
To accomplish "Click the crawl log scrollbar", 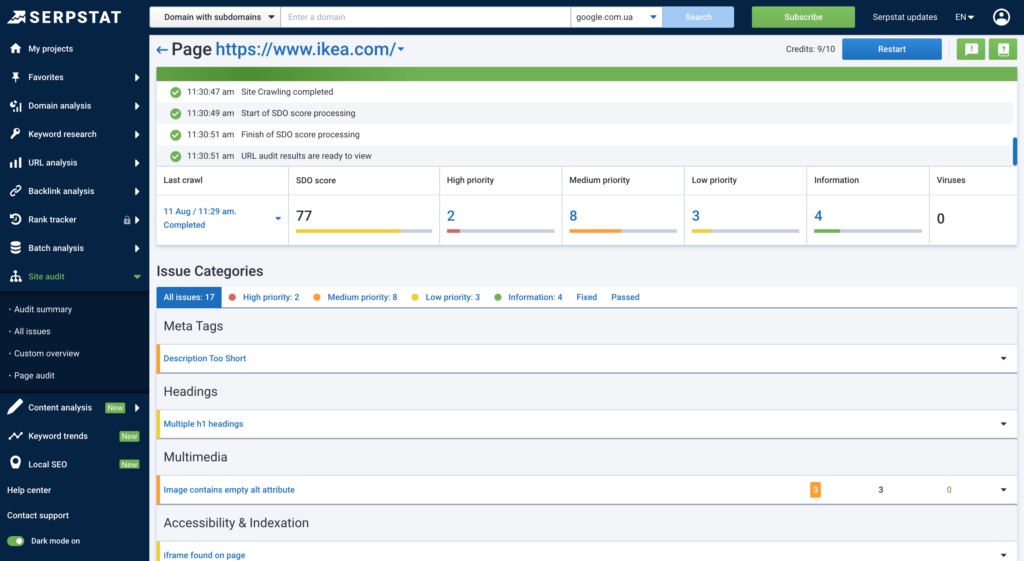I will coord(1014,151).
